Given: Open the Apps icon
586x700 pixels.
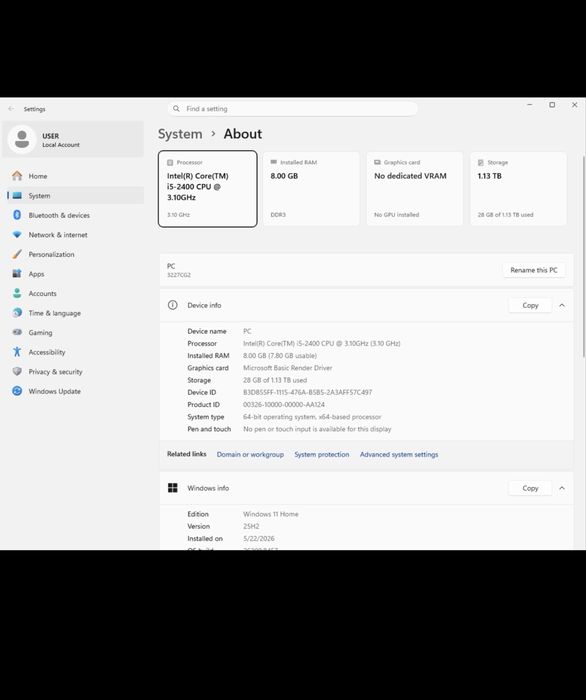Looking at the screenshot, I should (x=17, y=274).
